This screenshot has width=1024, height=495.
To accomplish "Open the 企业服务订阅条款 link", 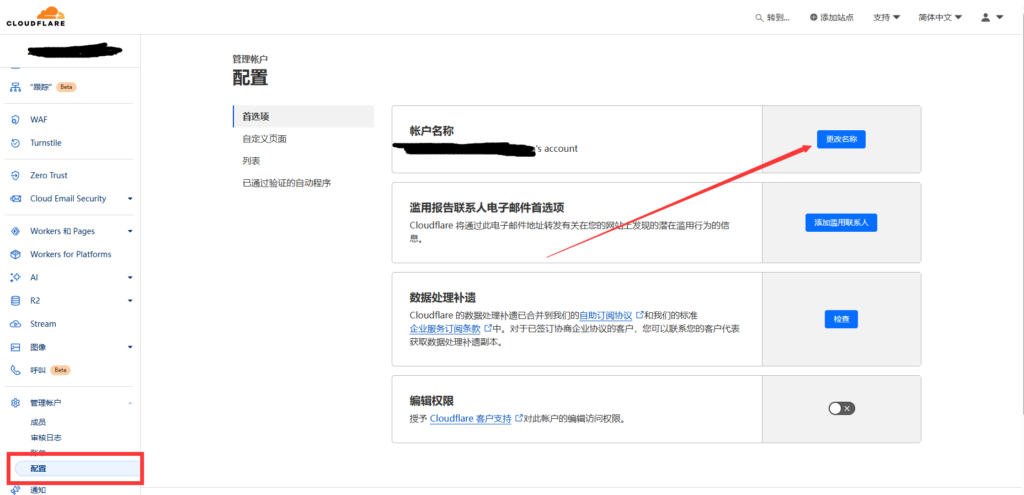I will pos(445,328).
